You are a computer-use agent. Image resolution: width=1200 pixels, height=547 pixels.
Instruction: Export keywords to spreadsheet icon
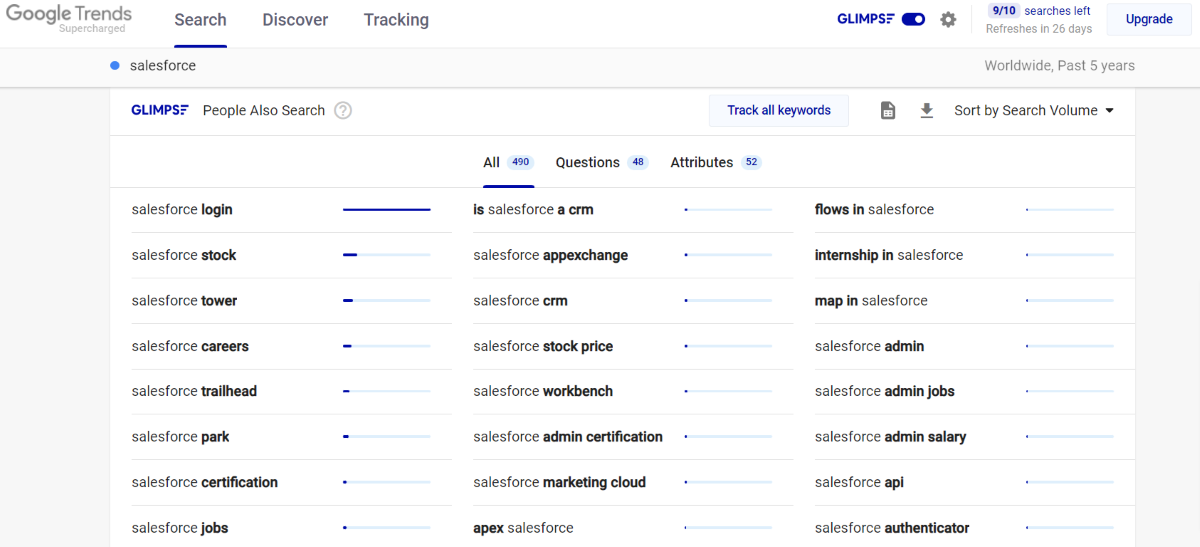888,111
